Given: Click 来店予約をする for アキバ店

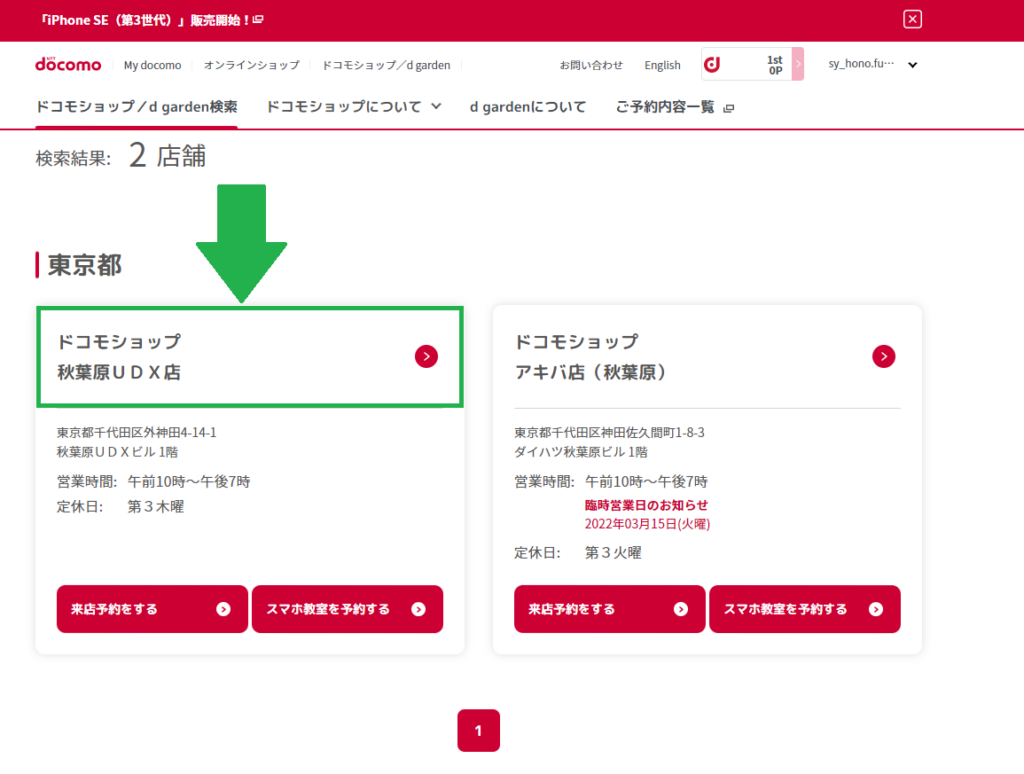Looking at the screenshot, I should tap(609, 609).
